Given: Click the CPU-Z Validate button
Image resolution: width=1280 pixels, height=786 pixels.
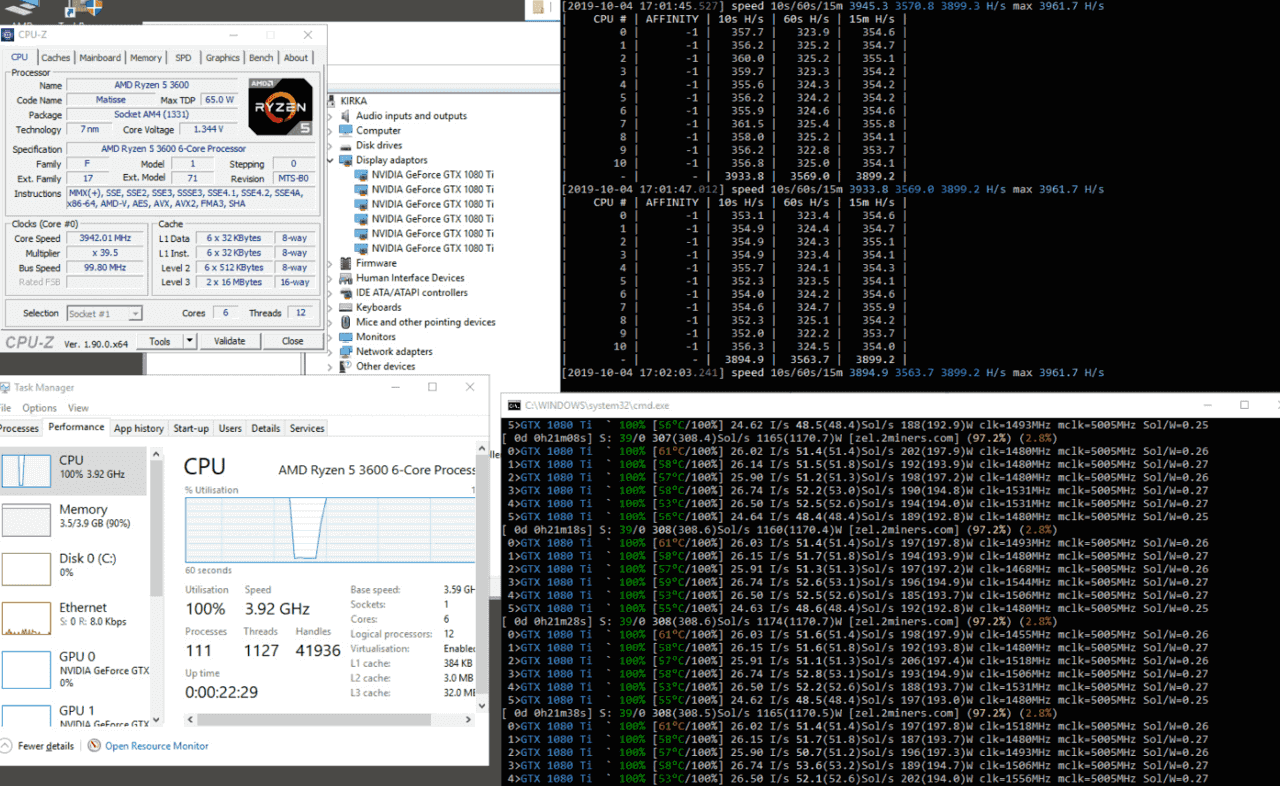Looking at the screenshot, I should click(229, 341).
